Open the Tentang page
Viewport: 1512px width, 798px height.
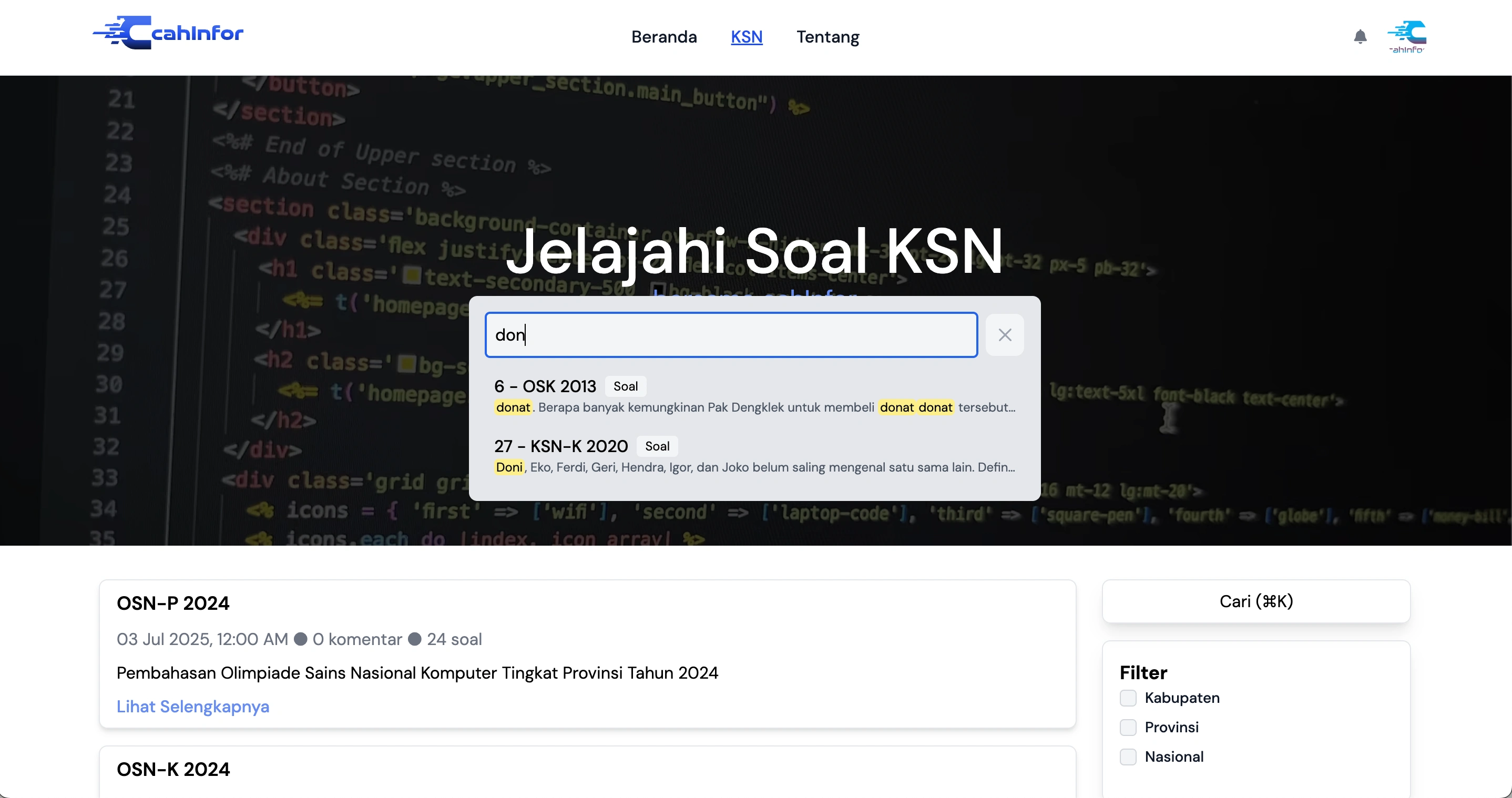point(827,37)
